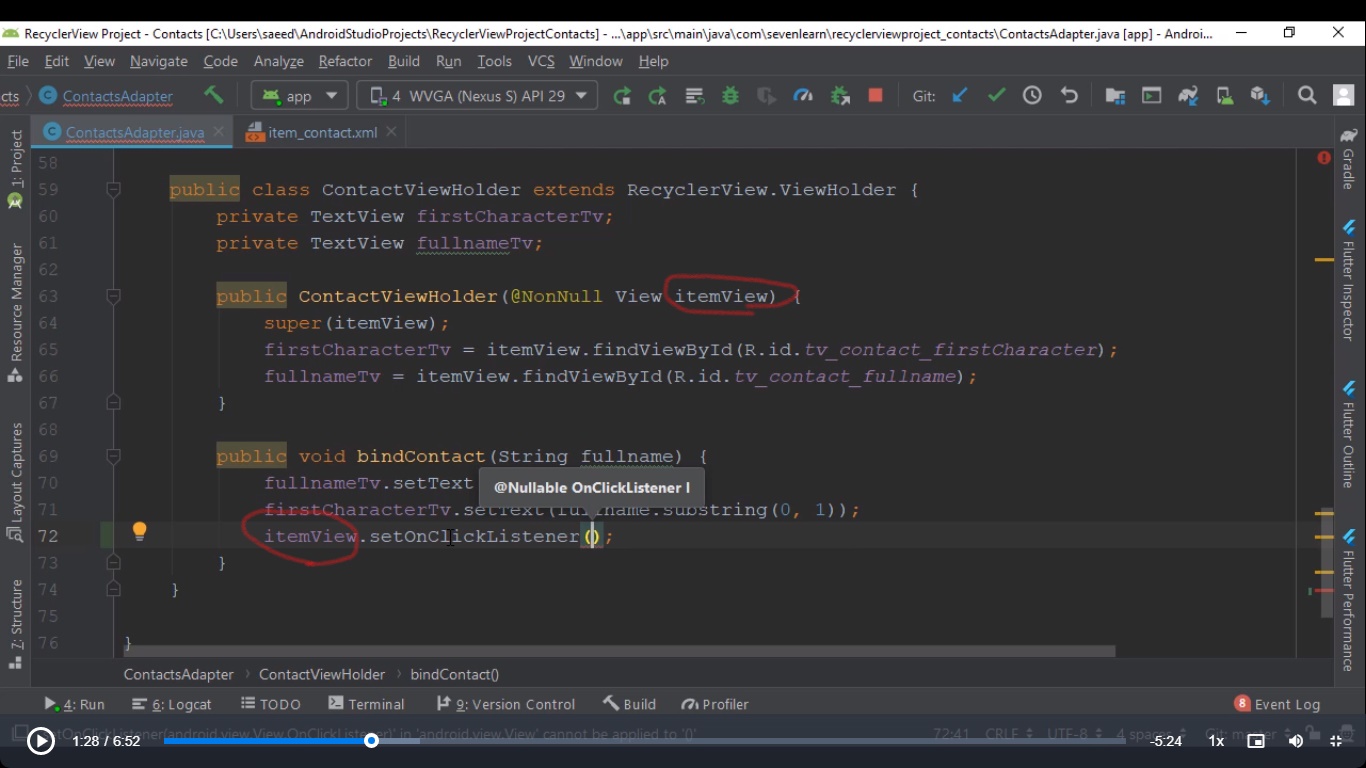
Task: Play the video with the play button
Action: click(x=40, y=741)
